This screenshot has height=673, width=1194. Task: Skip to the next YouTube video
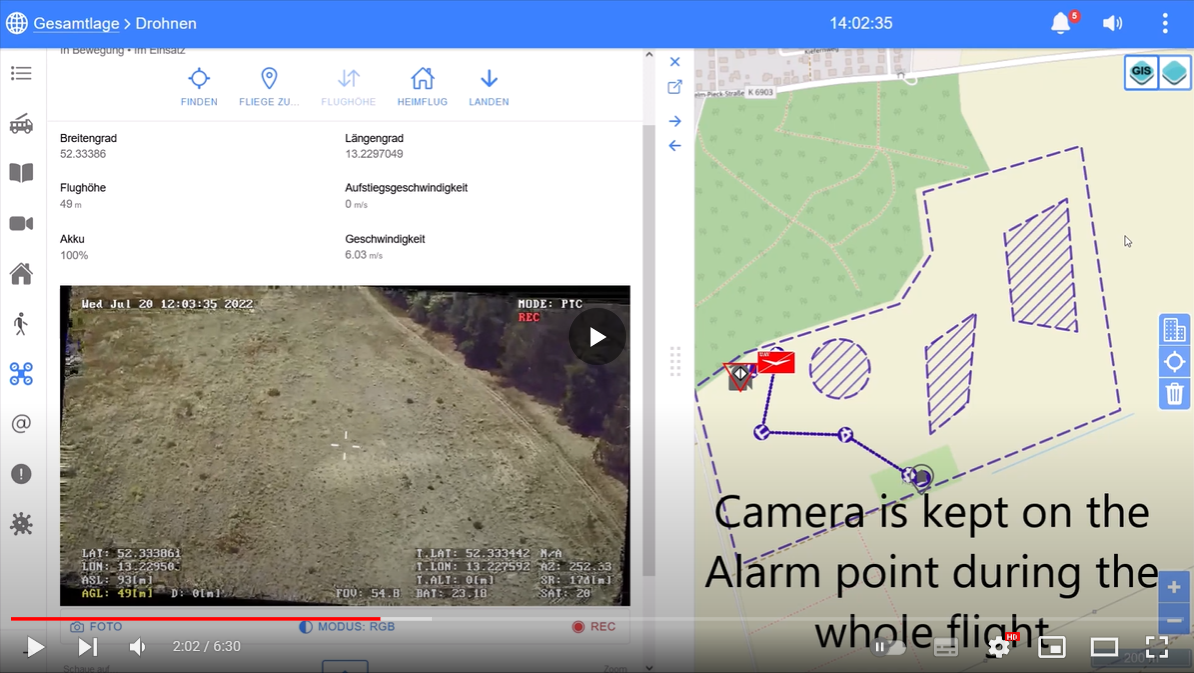click(x=88, y=647)
